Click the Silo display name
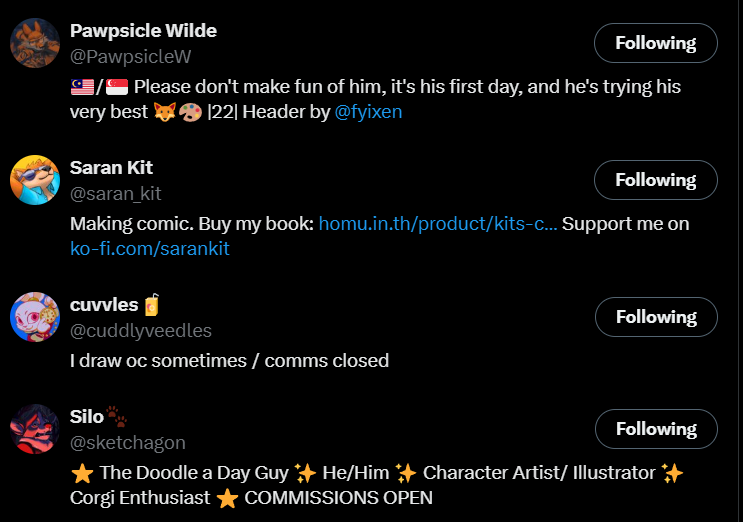Screen dimensions: 743x522 click(87, 416)
